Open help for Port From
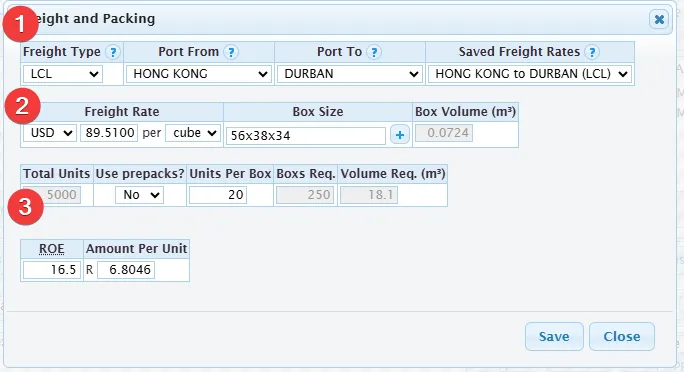This screenshot has width=684, height=372. (231, 52)
